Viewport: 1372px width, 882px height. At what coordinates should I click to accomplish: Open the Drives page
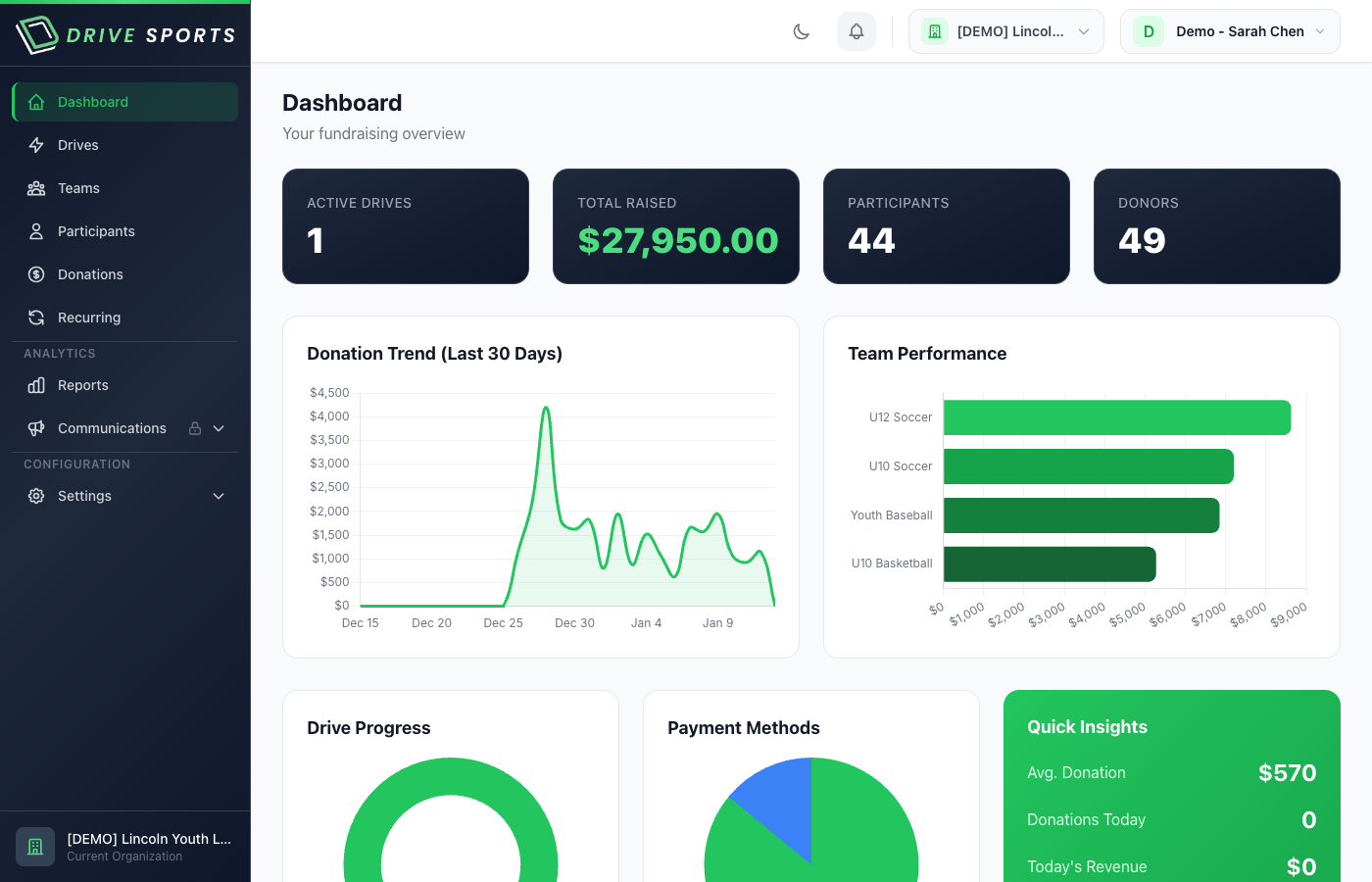pos(125,145)
